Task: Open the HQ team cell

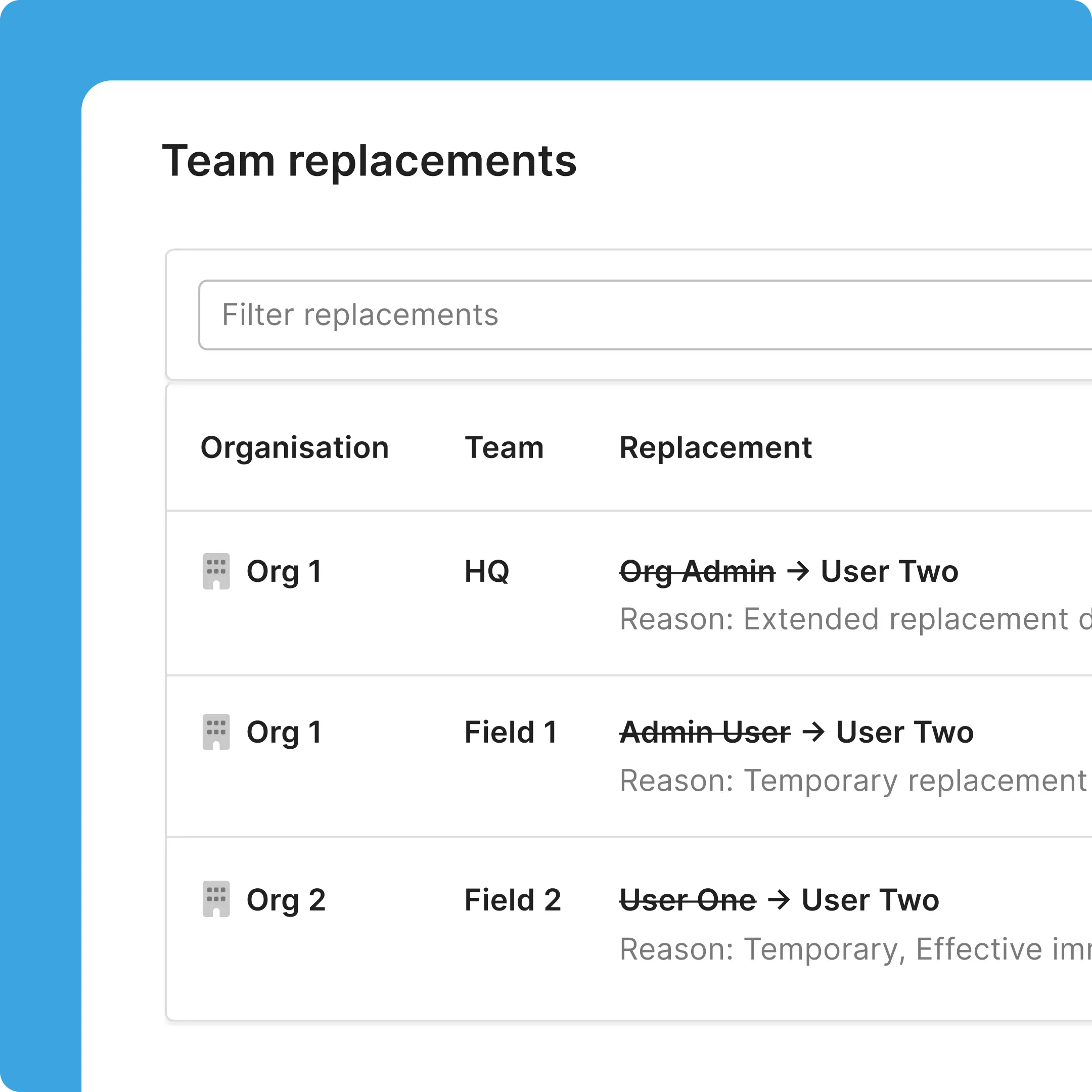Action: 487,571
